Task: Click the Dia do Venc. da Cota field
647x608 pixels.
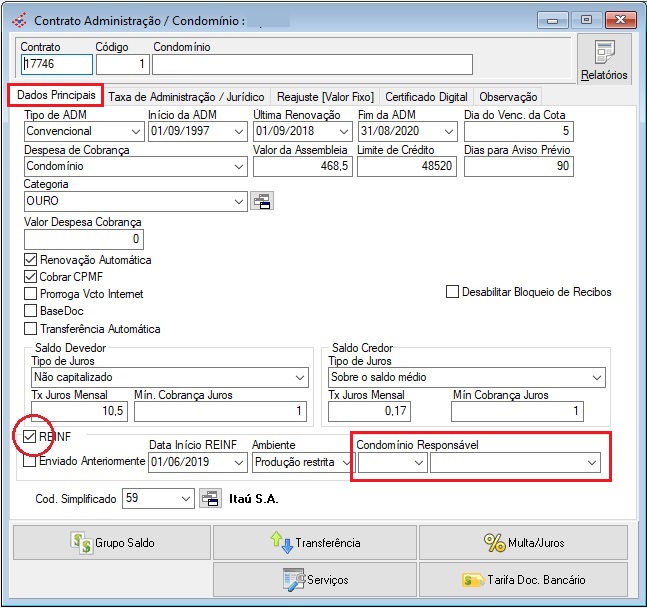Action: (519, 132)
